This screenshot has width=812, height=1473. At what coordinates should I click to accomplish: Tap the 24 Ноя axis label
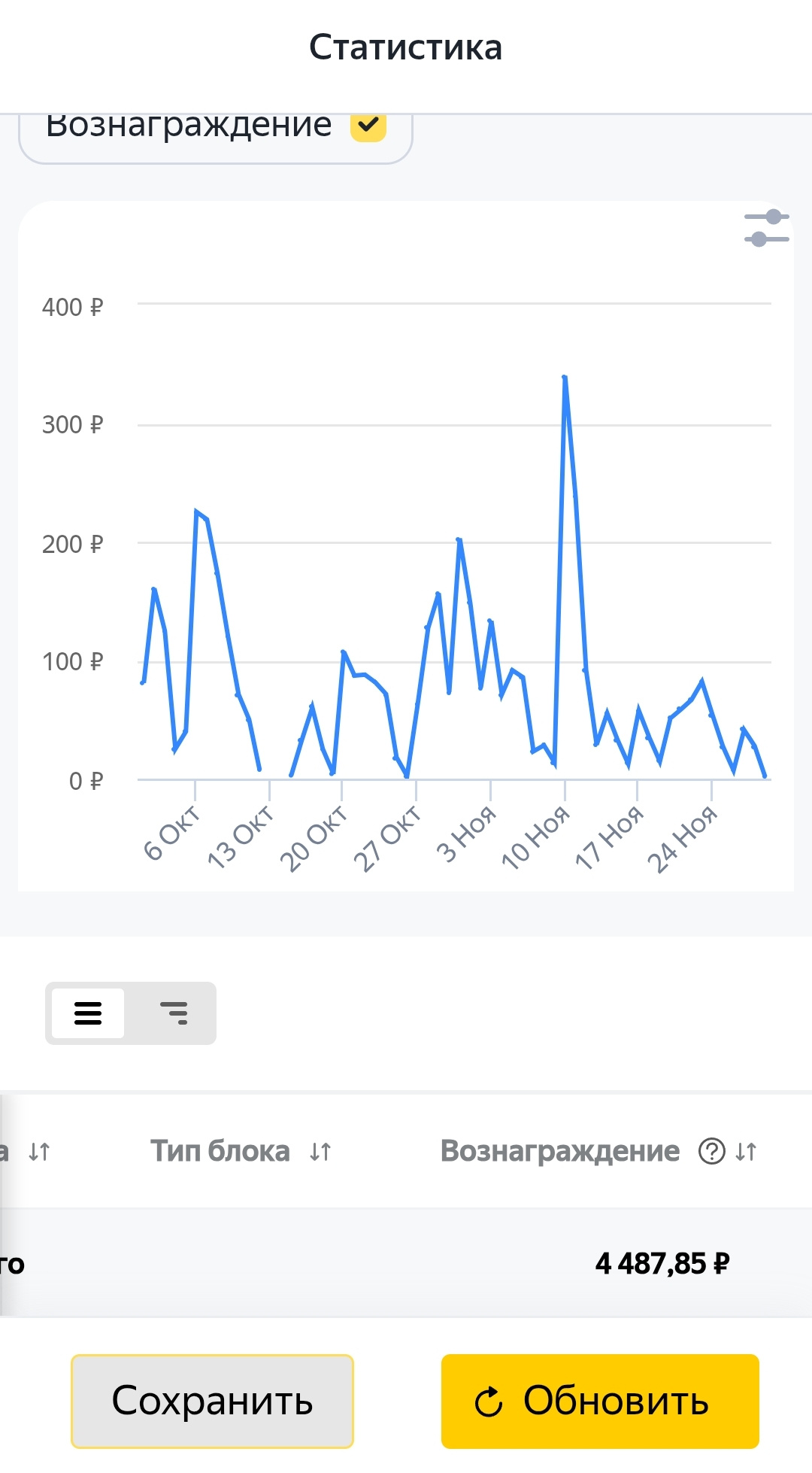click(683, 839)
